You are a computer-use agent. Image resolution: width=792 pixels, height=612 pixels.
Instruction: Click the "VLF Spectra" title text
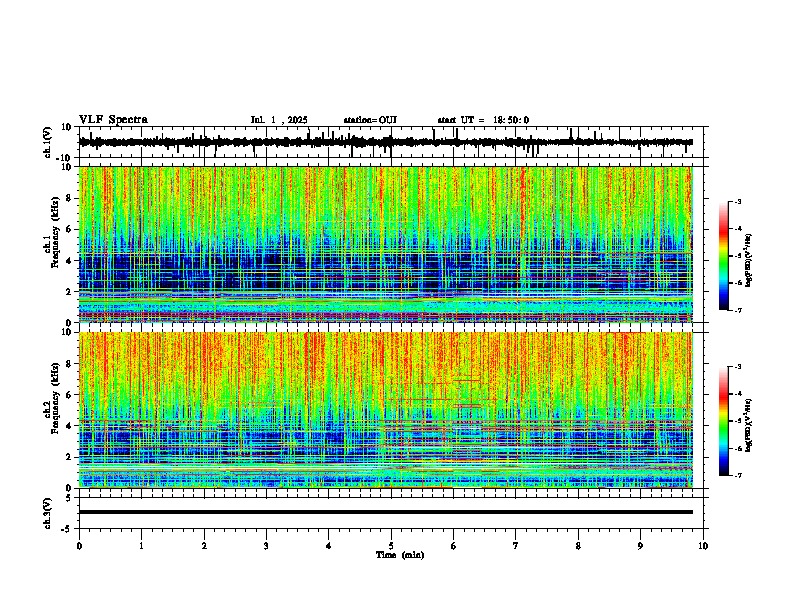point(113,120)
